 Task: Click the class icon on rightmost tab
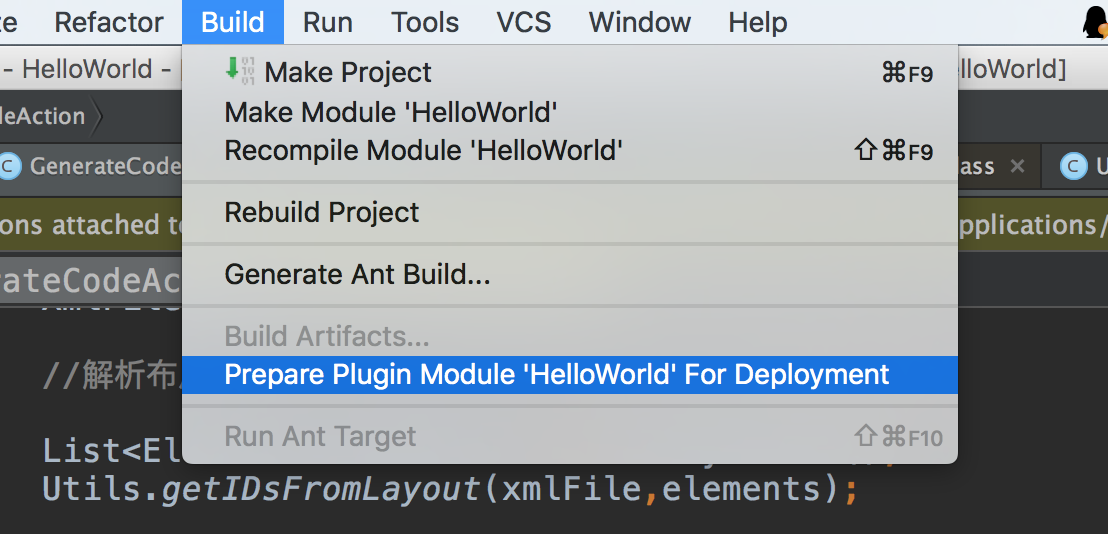click(1074, 166)
